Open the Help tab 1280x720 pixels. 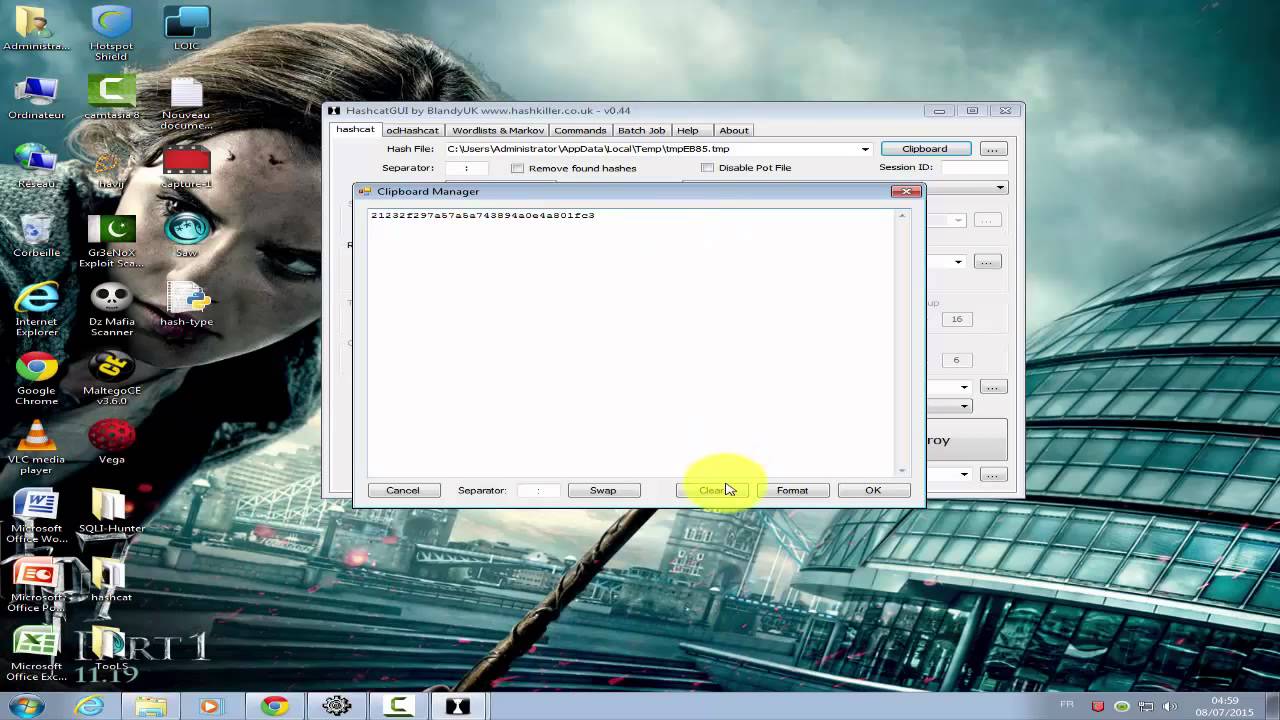pos(687,130)
